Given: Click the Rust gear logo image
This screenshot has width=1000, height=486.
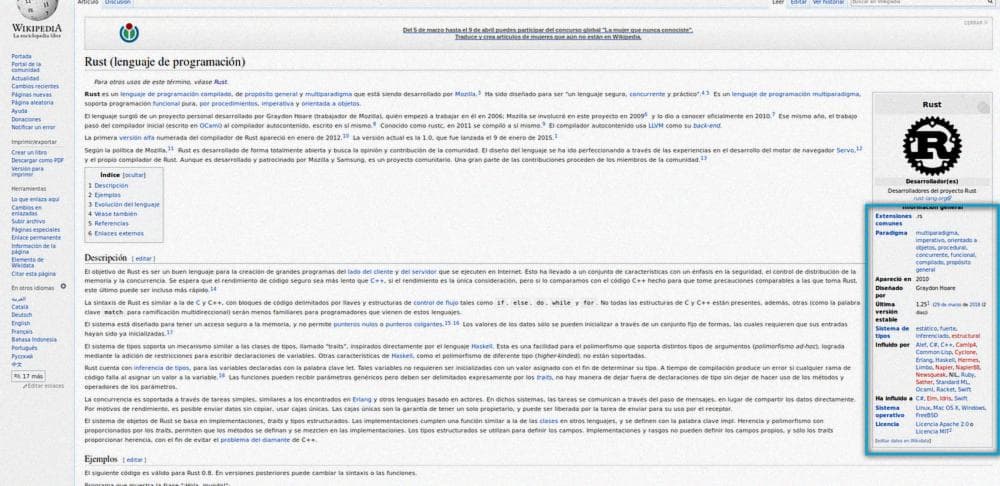Looking at the screenshot, I should point(932,146).
